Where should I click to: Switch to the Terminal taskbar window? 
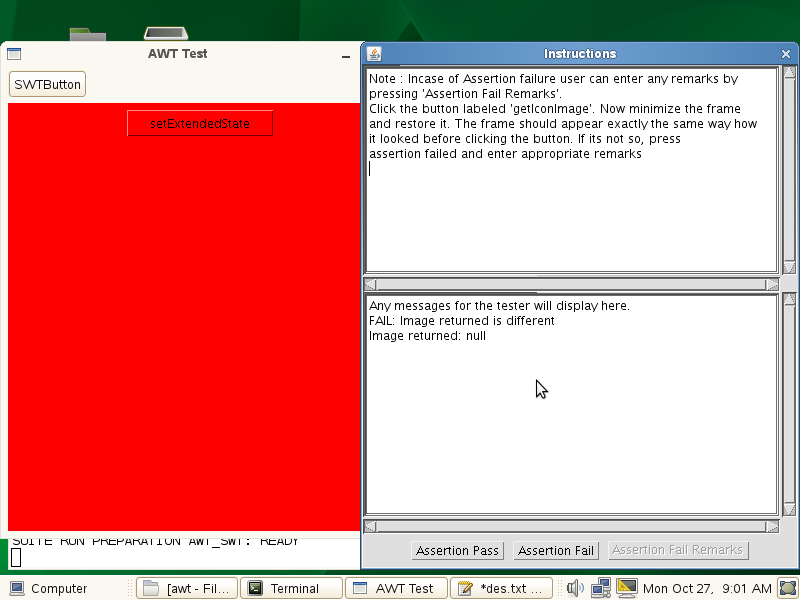(x=294, y=588)
